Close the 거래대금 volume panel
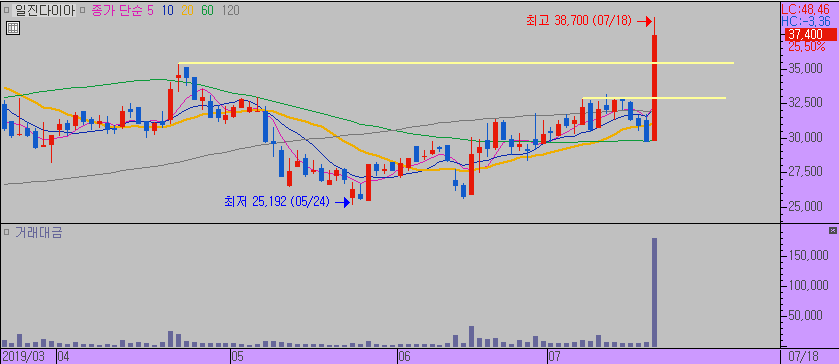 coord(833,230)
